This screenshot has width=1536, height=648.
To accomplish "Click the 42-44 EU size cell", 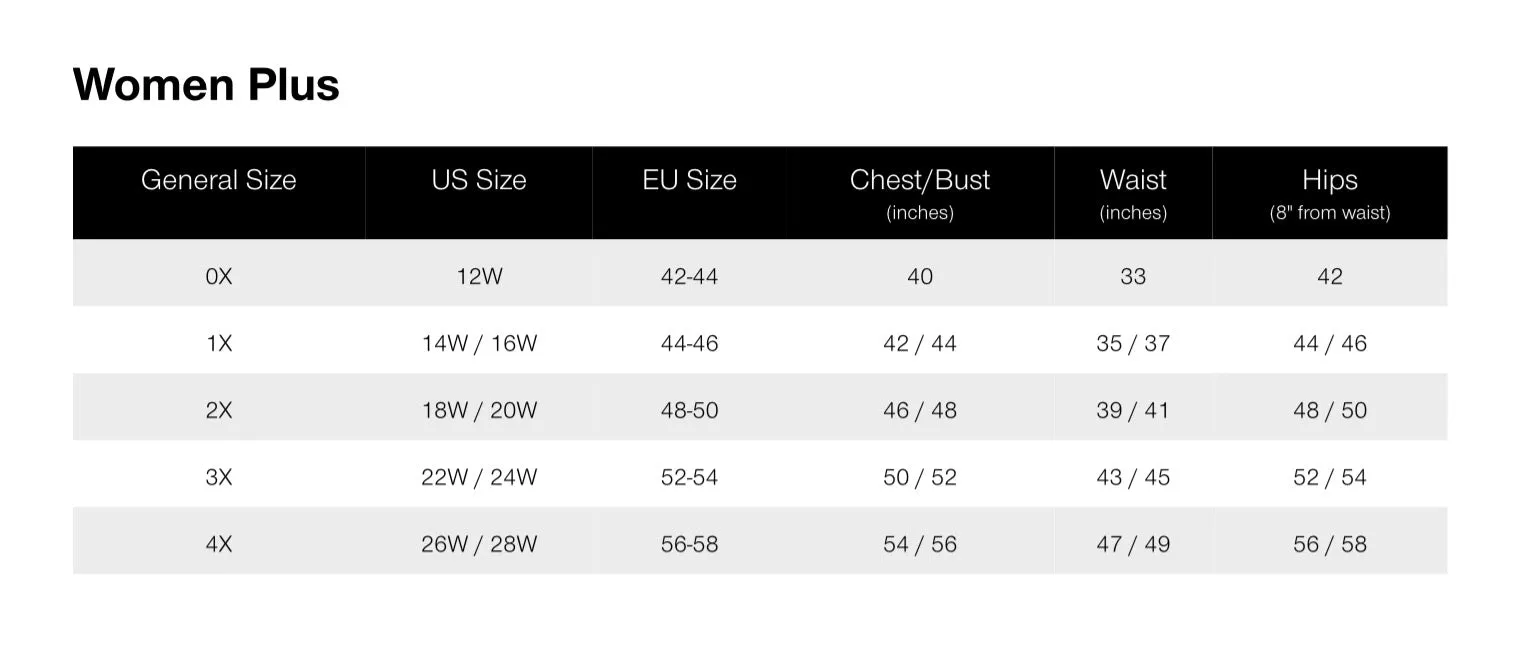I will click(x=690, y=277).
